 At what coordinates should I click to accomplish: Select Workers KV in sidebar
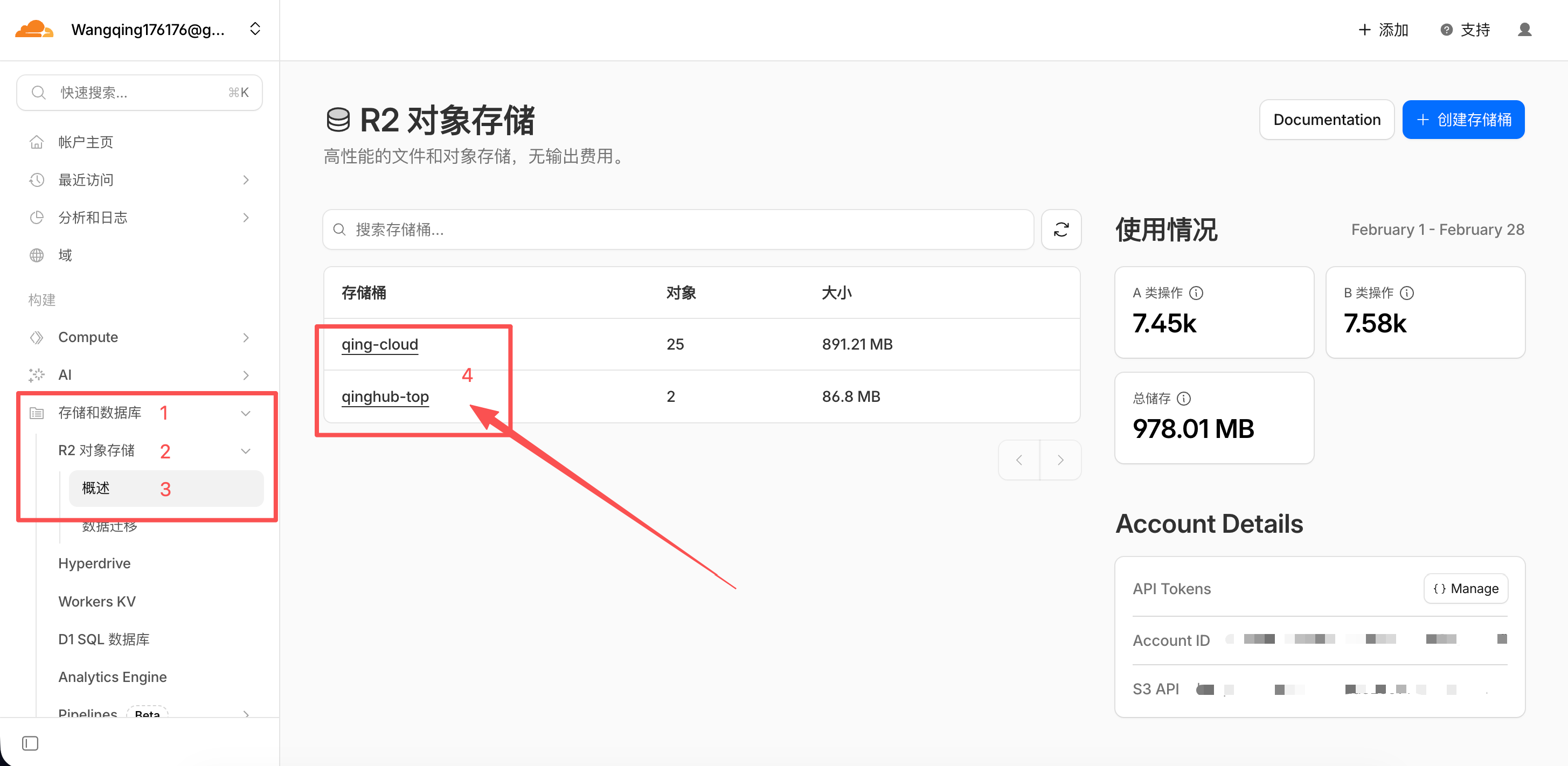point(97,601)
